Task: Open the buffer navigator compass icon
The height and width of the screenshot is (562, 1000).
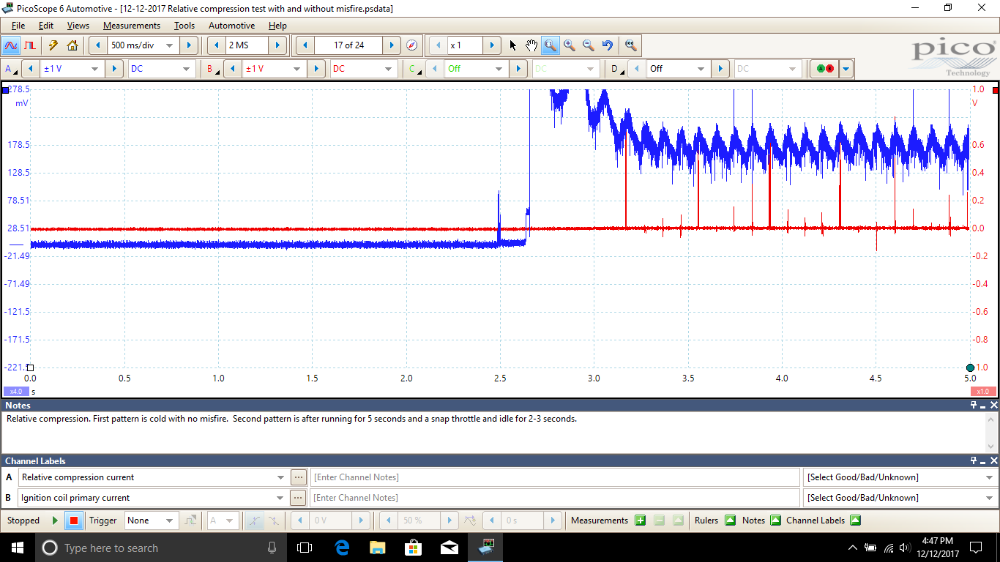Action: point(411,45)
